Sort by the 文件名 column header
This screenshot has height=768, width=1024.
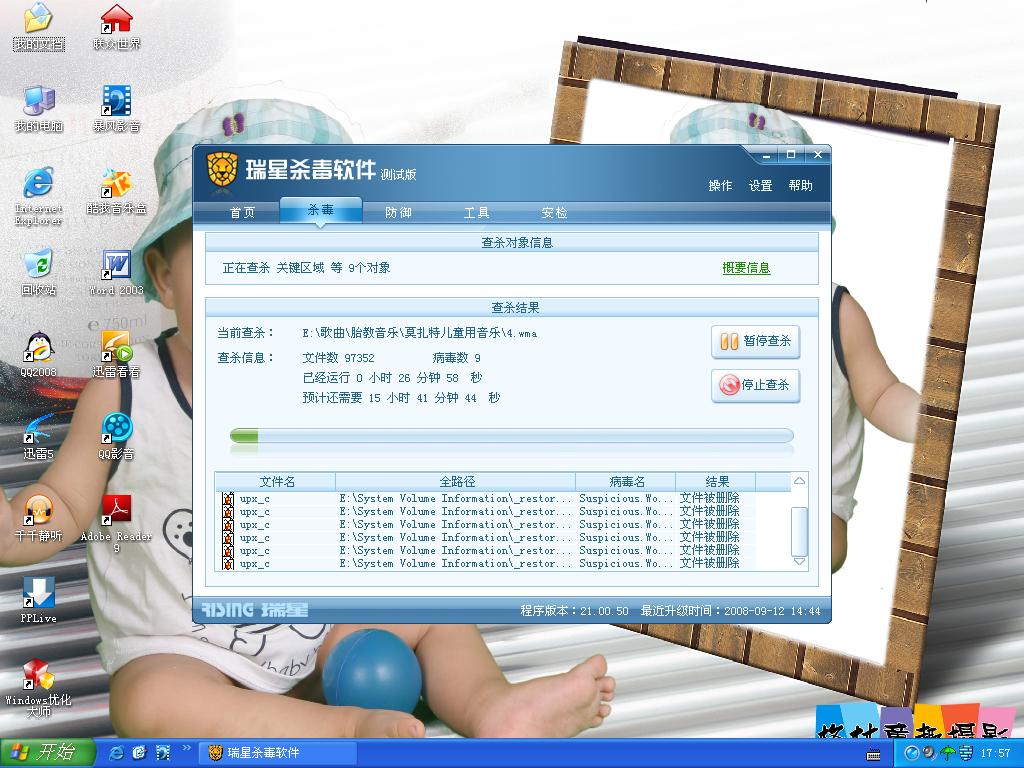tap(276, 482)
